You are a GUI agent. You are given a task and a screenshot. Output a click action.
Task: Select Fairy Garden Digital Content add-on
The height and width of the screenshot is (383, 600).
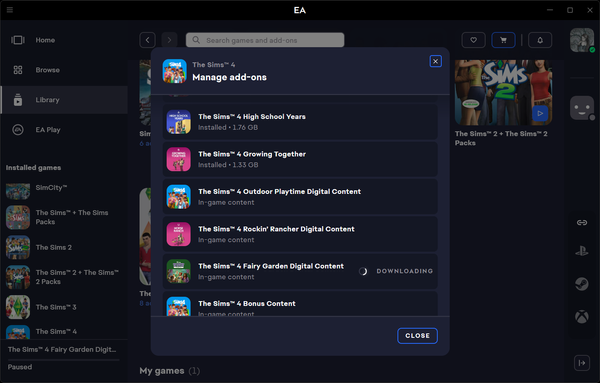pos(300,271)
